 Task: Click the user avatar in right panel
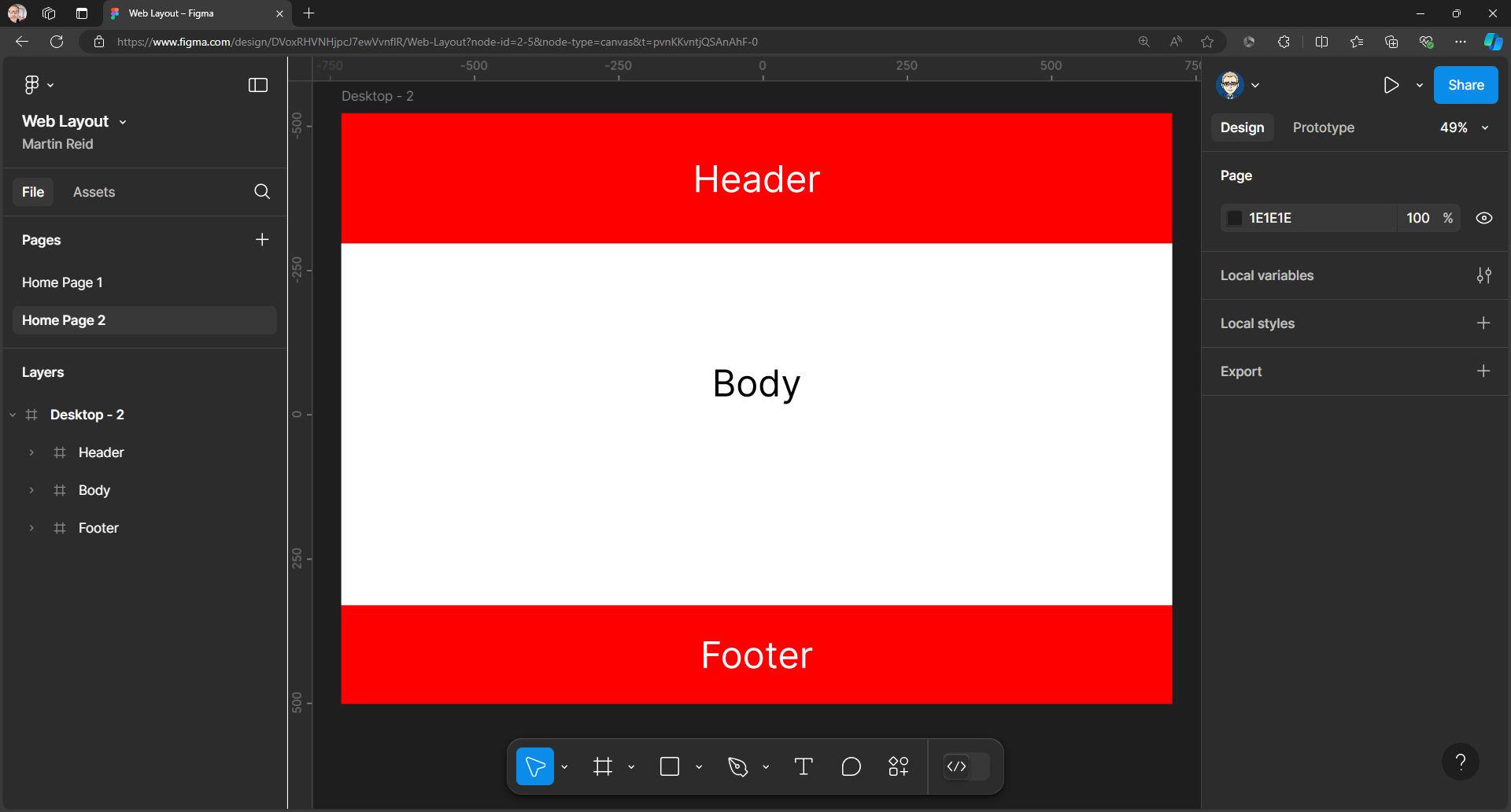(x=1230, y=85)
